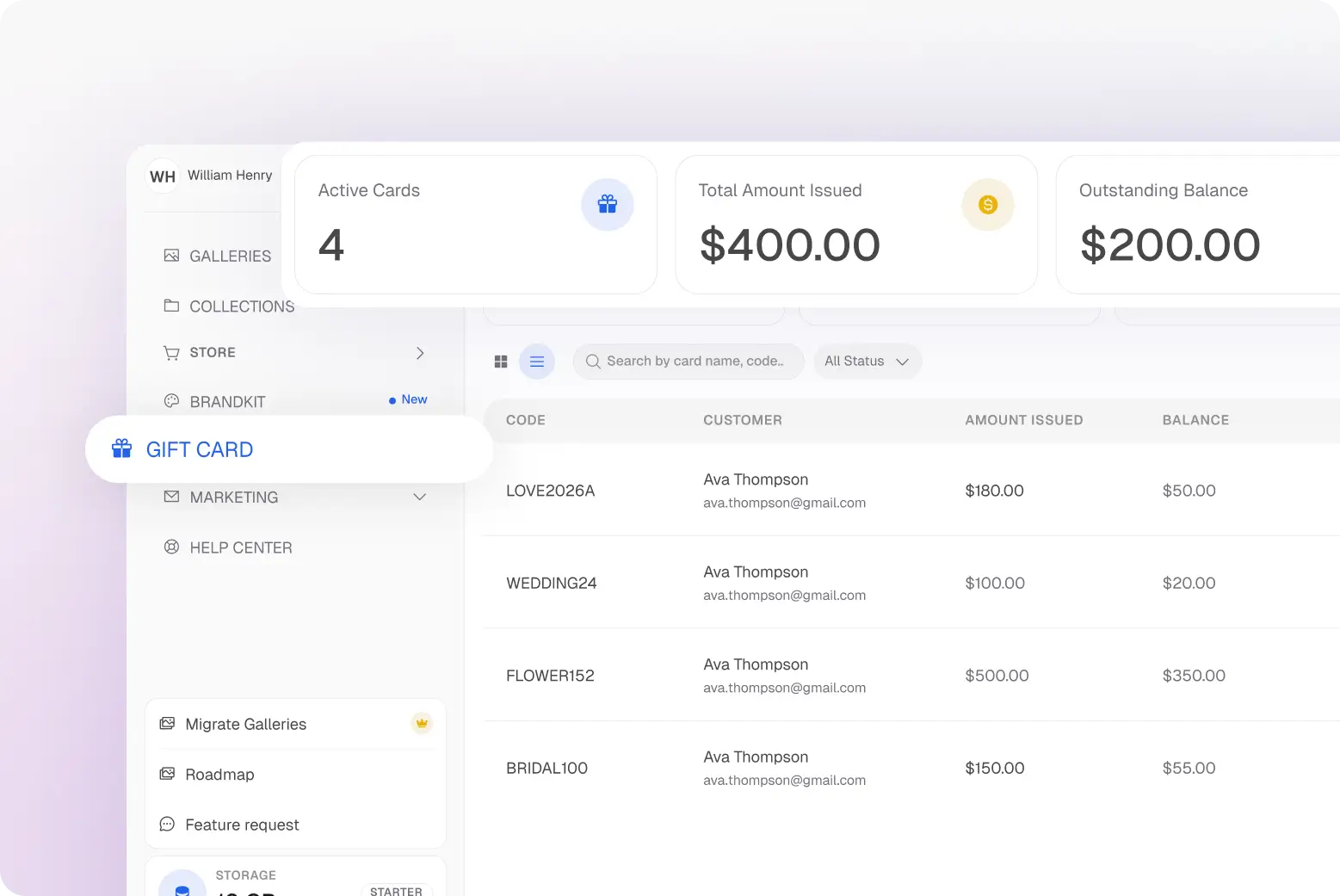
Task: Click the search magnifier icon
Action: point(593,361)
